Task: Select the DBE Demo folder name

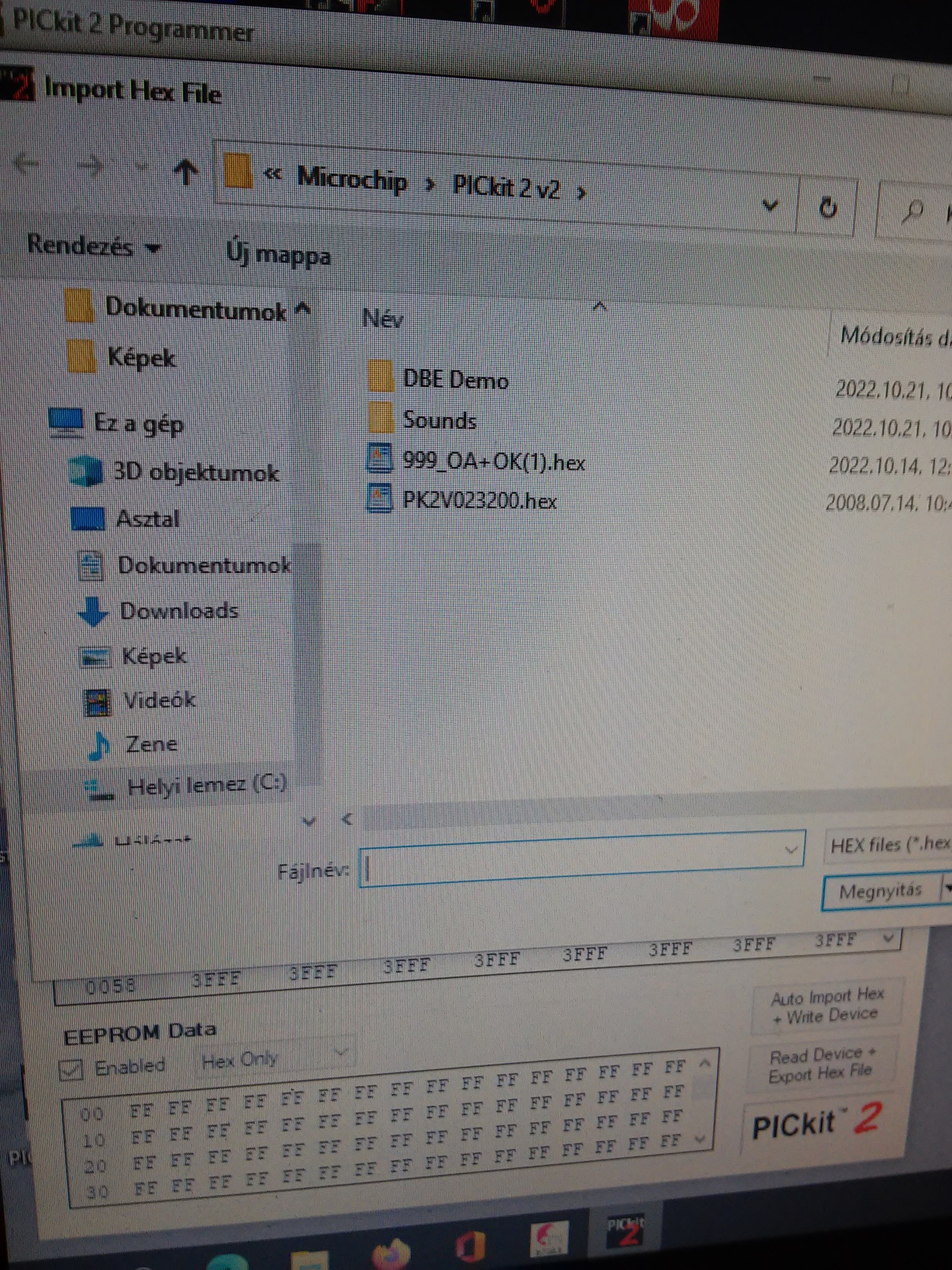Action: (456, 379)
